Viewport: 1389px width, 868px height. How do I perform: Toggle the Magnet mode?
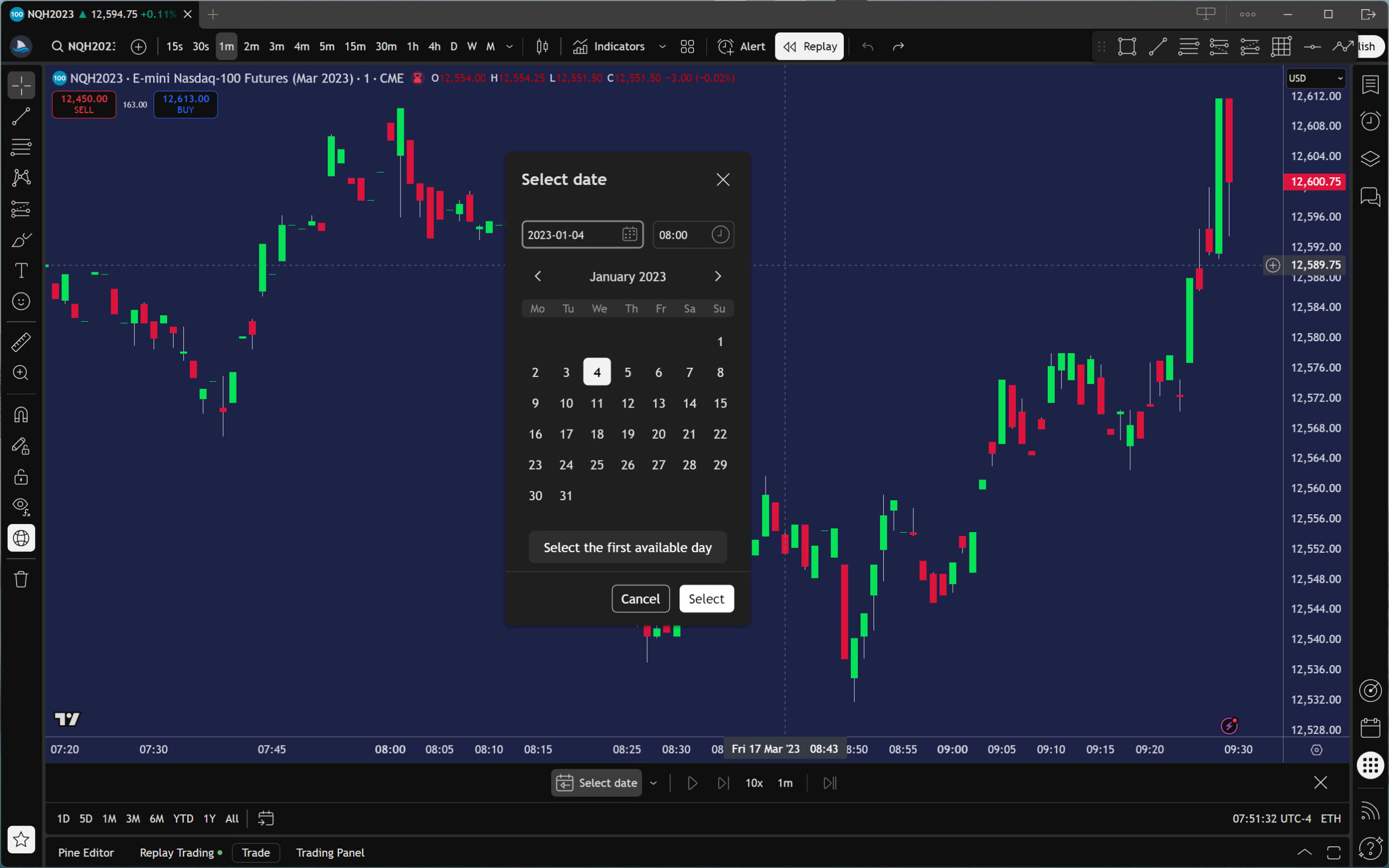click(21, 415)
